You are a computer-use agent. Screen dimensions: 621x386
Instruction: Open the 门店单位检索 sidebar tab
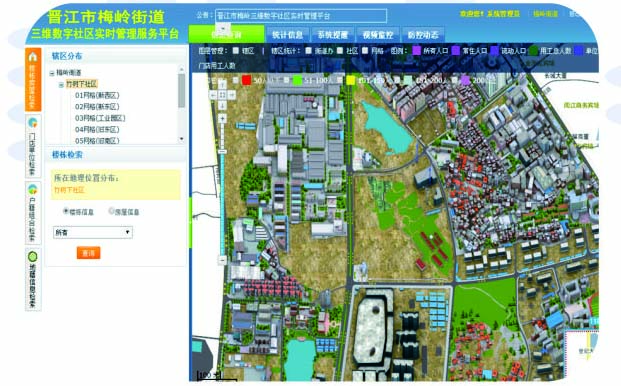(33, 146)
